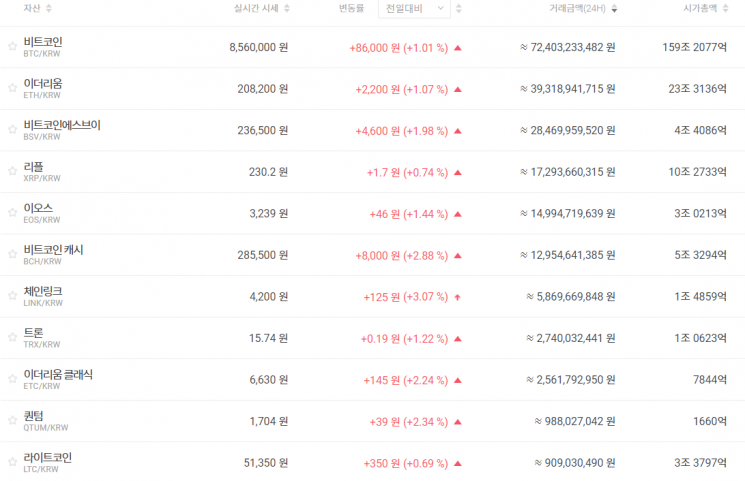Open the 이오스 asset name

click(x=38, y=208)
